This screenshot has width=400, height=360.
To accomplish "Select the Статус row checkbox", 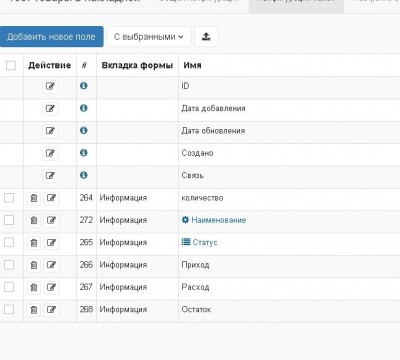I will 9,243.
